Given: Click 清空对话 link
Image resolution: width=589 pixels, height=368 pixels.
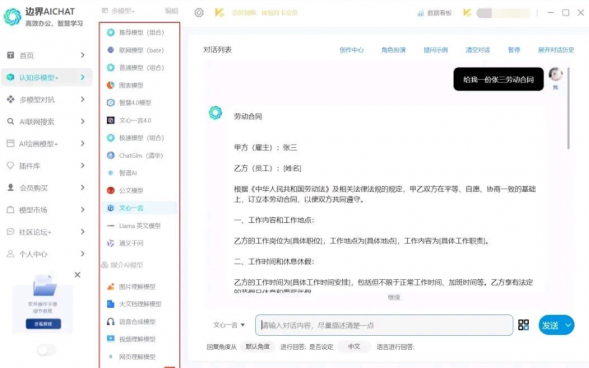Looking at the screenshot, I should pos(477,50).
